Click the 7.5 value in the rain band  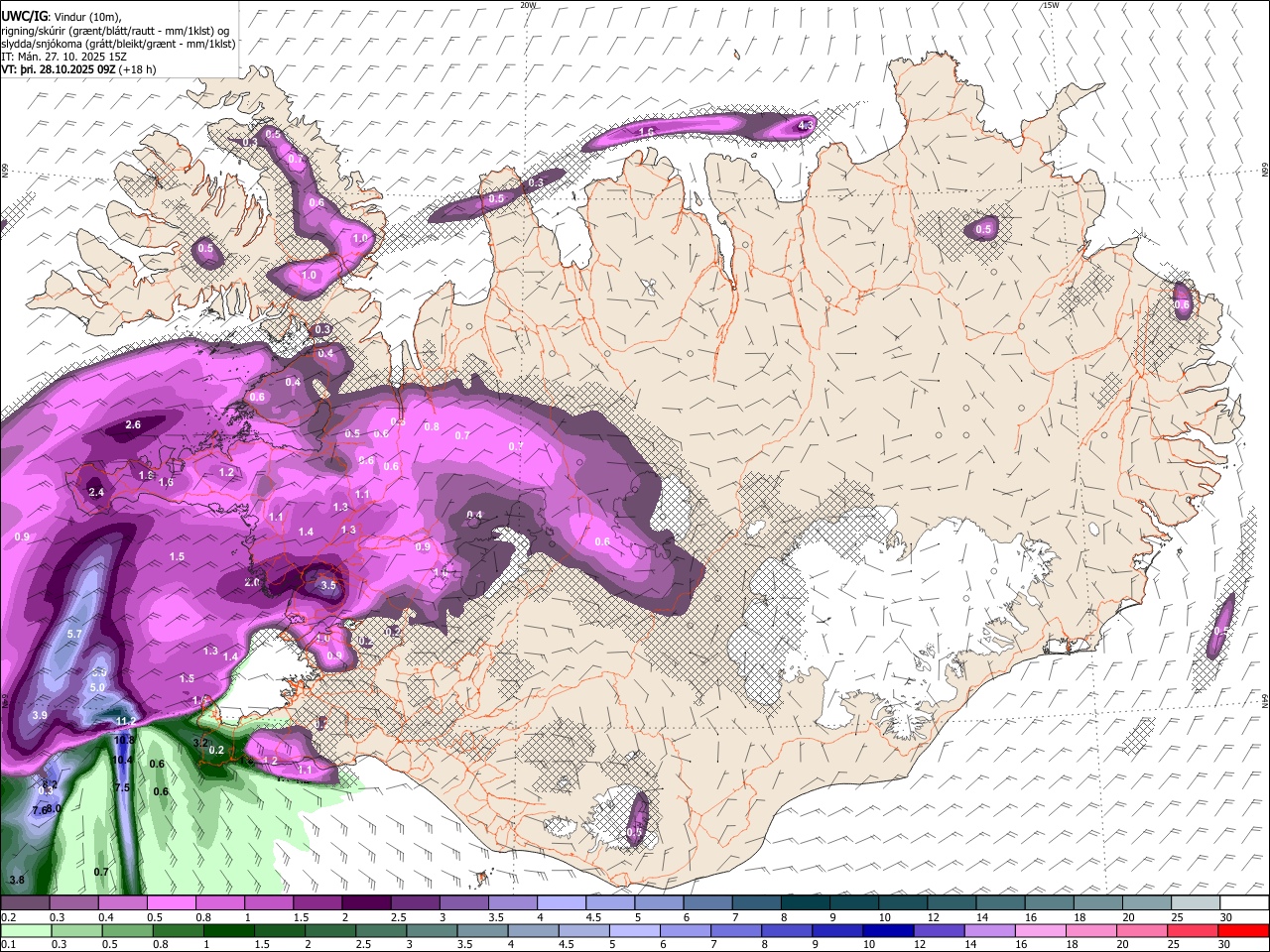click(123, 787)
